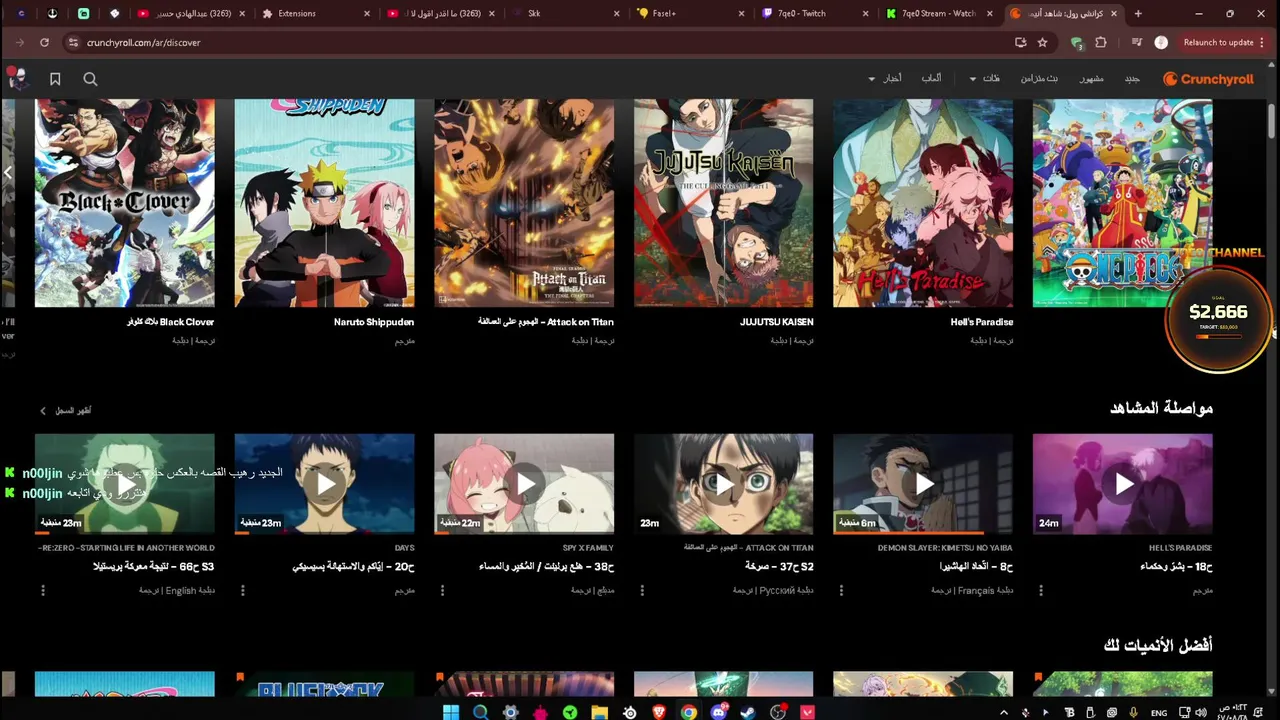Switch to the 7qe0 Stream Kick tab
The width and height of the screenshot is (1280, 720).
(940, 13)
